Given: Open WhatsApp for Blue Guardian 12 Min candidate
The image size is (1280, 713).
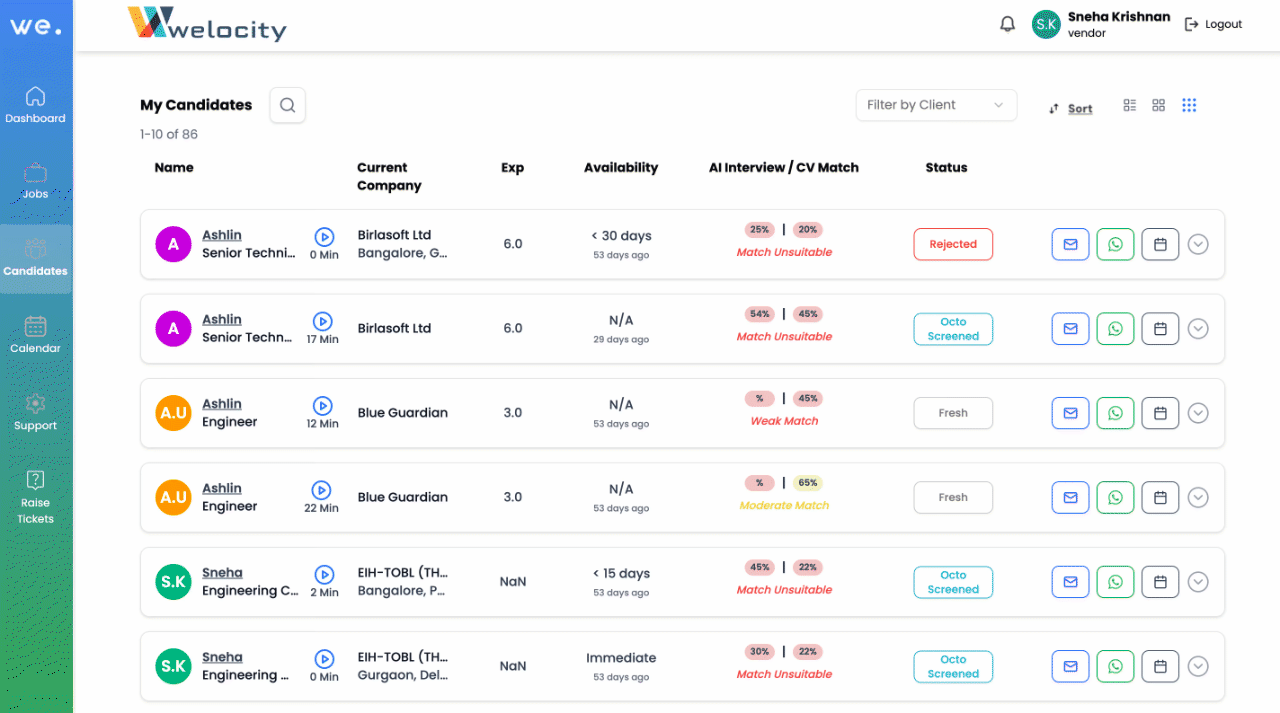Looking at the screenshot, I should coord(1115,413).
